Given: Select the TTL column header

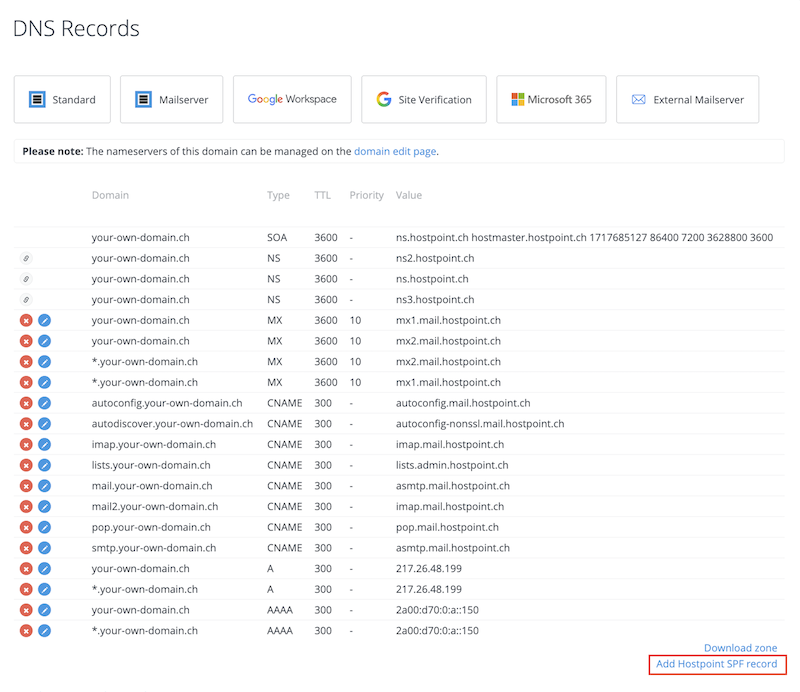Looking at the screenshot, I should (322, 195).
